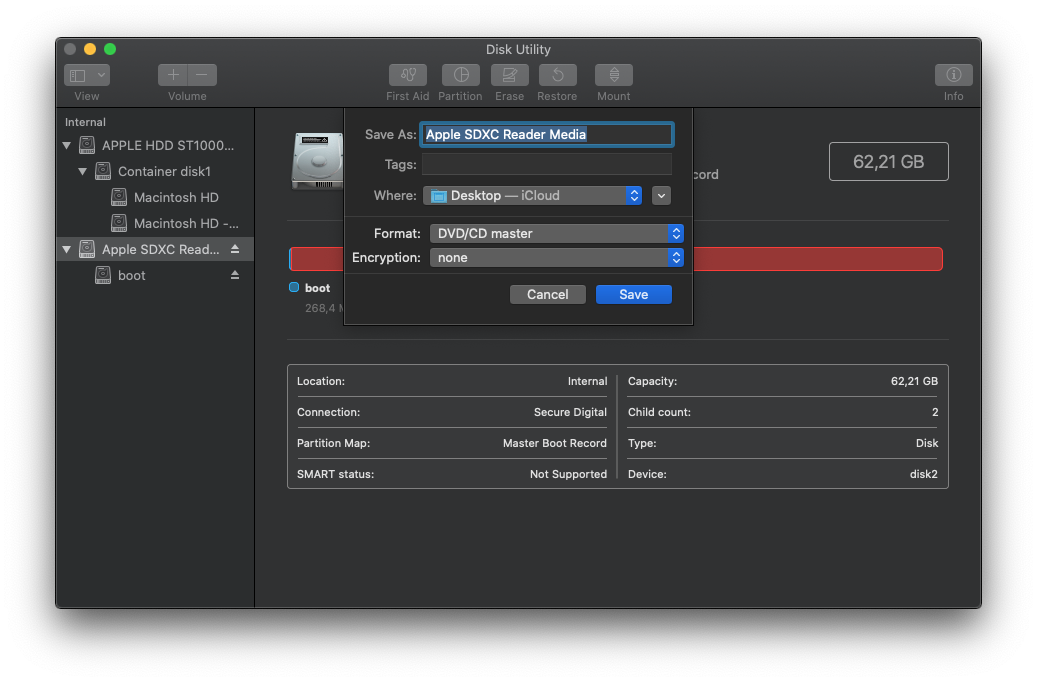Click the disk2 device value
Image resolution: width=1037 pixels, height=682 pixels.
click(x=923, y=474)
